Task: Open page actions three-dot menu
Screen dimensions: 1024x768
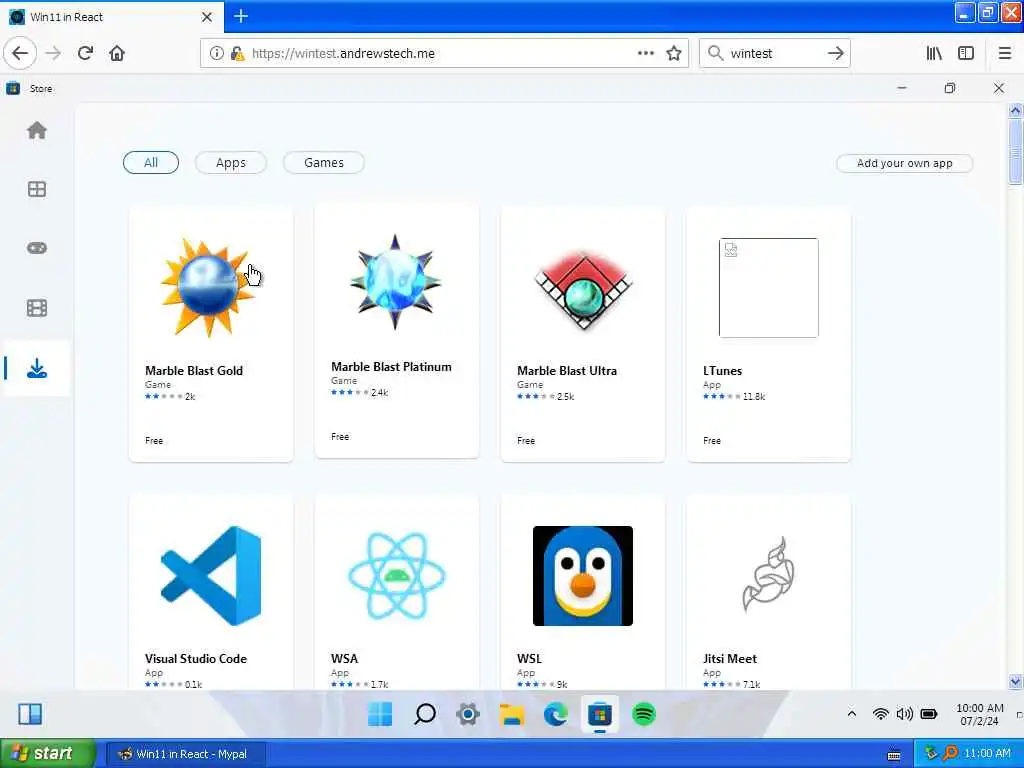Action: point(645,54)
